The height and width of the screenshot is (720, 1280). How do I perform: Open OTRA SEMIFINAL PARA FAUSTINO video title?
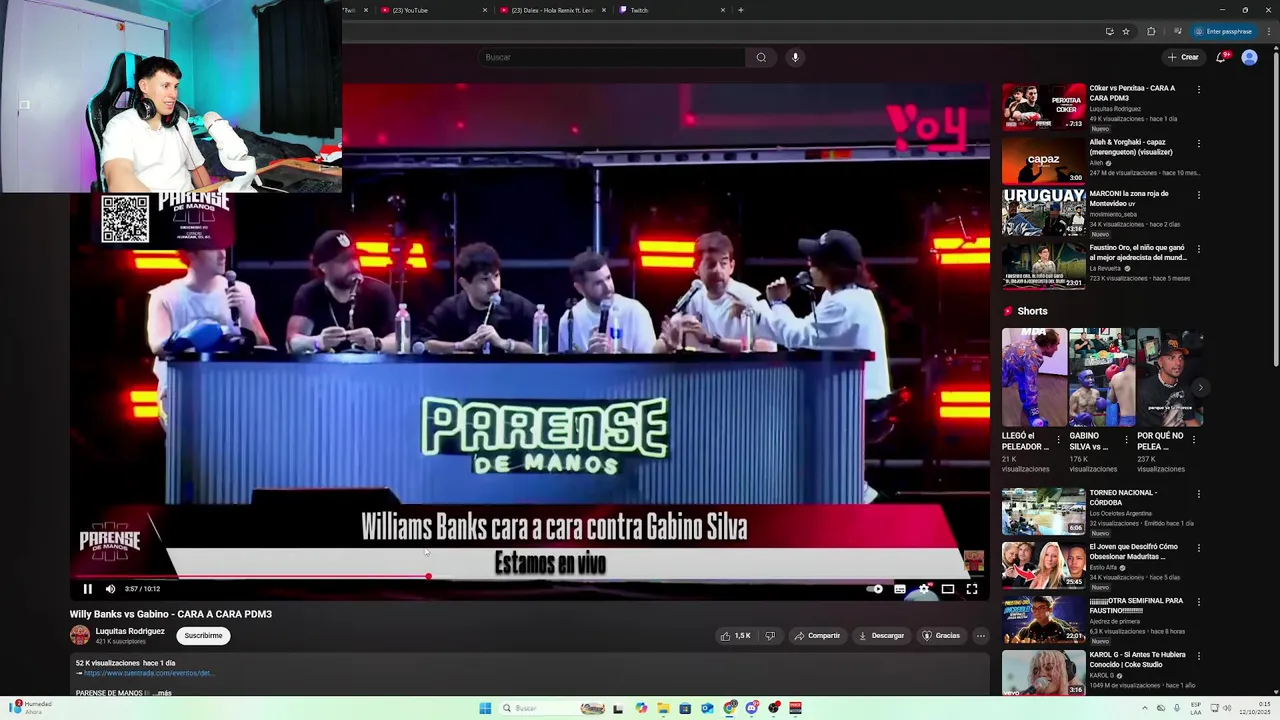[x=1137, y=606]
